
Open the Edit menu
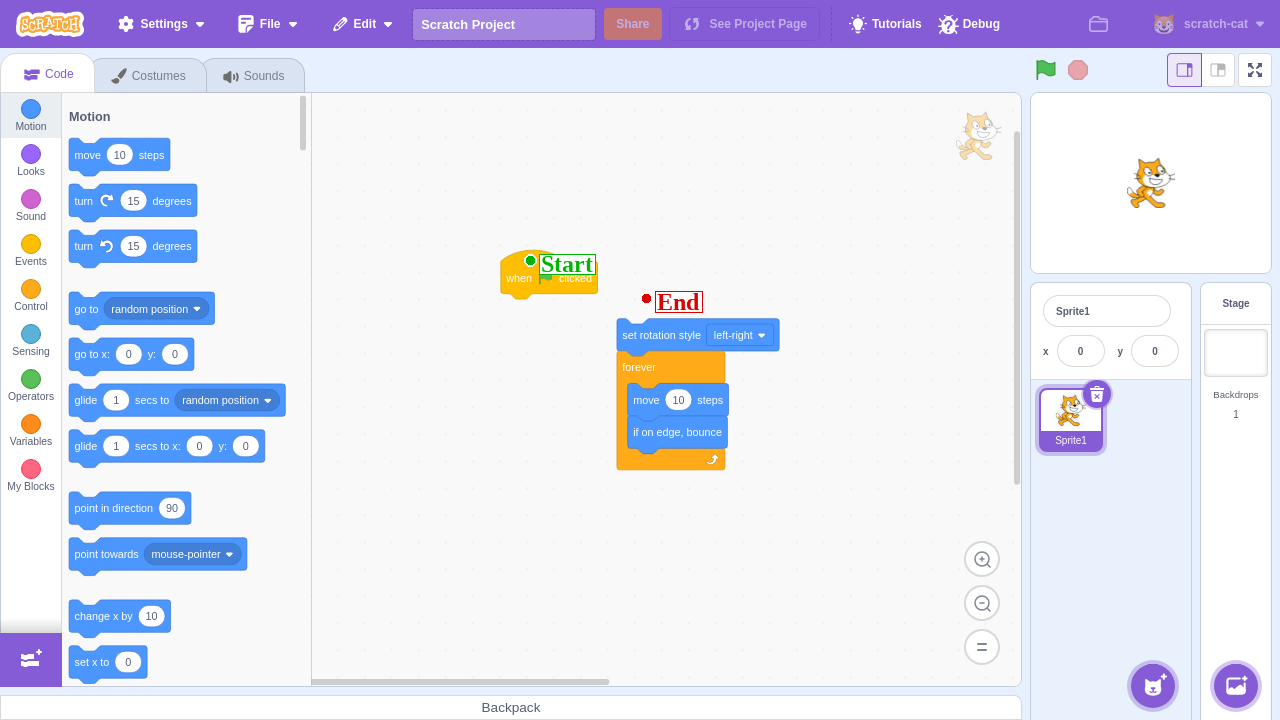[363, 24]
